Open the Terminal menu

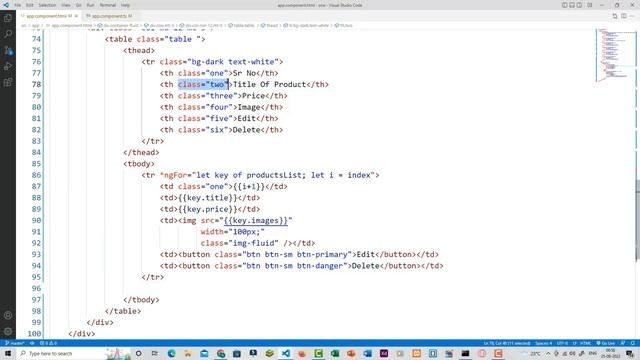(107, 5)
